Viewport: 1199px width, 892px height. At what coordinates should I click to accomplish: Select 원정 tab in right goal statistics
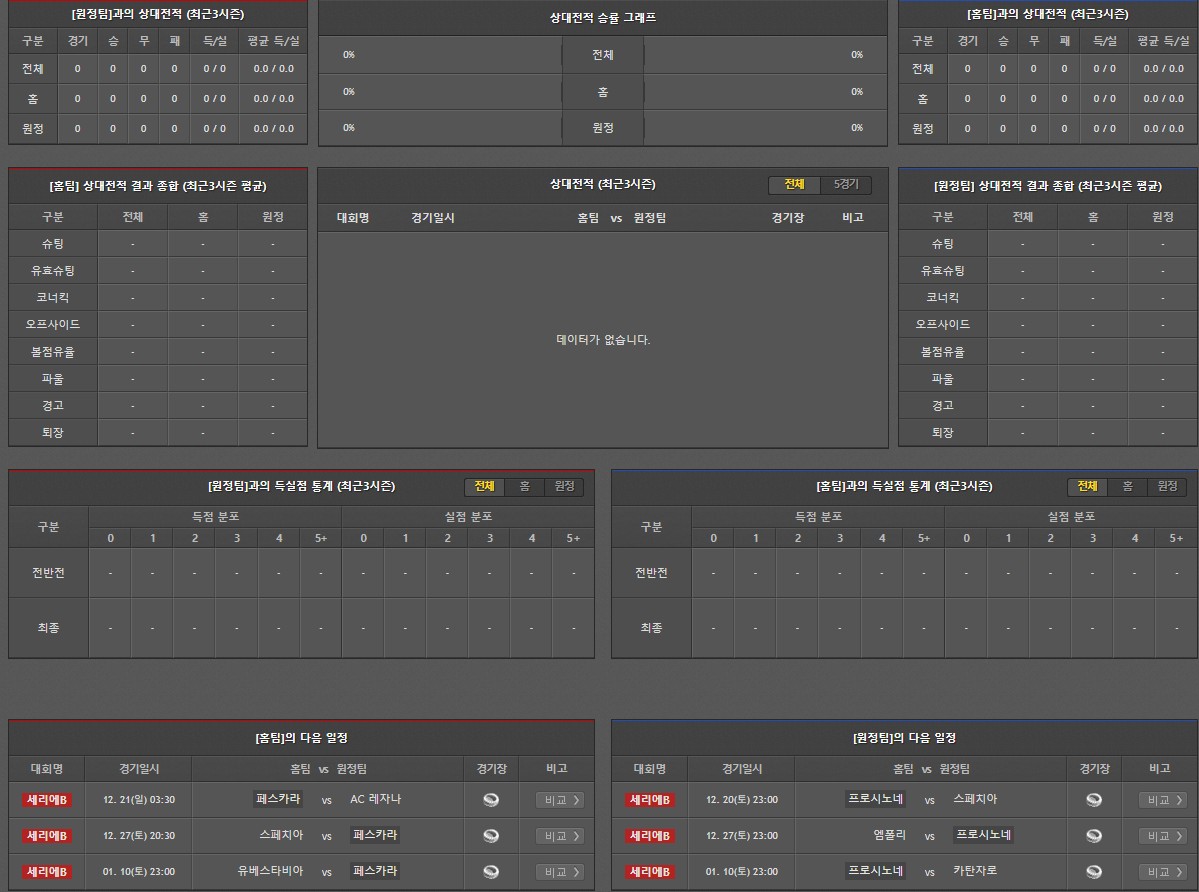[x=1167, y=486]
